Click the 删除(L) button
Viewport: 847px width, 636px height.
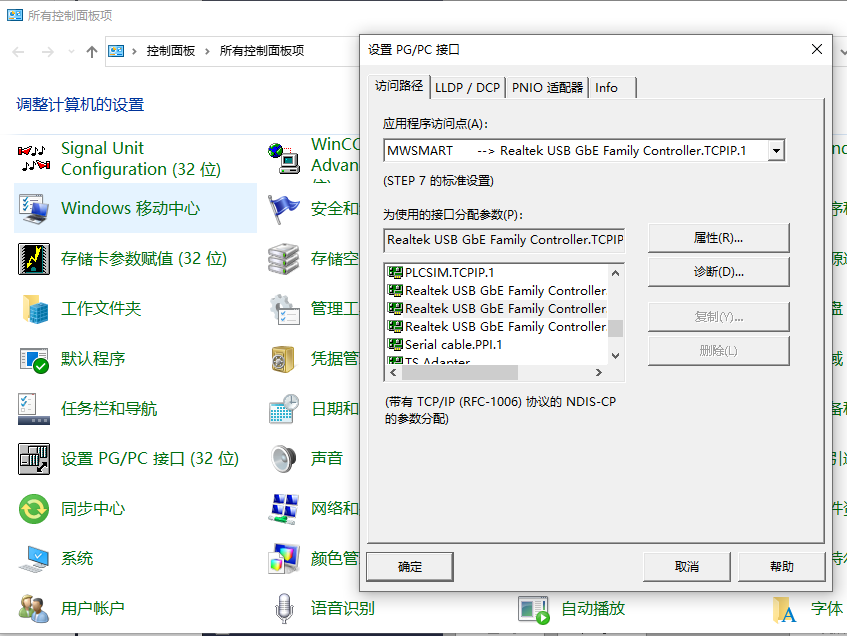point(718,351)
